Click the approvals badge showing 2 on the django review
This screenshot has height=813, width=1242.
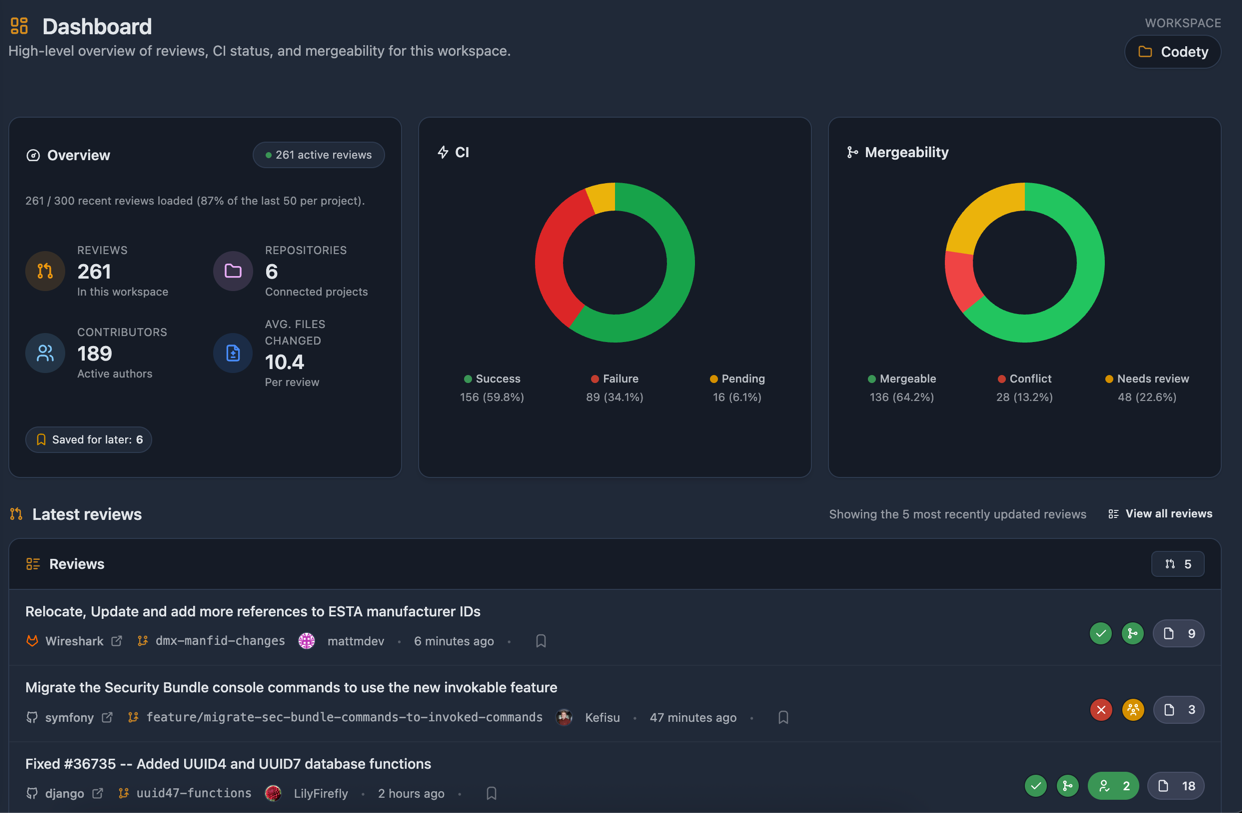click(x=1113, y=786)
